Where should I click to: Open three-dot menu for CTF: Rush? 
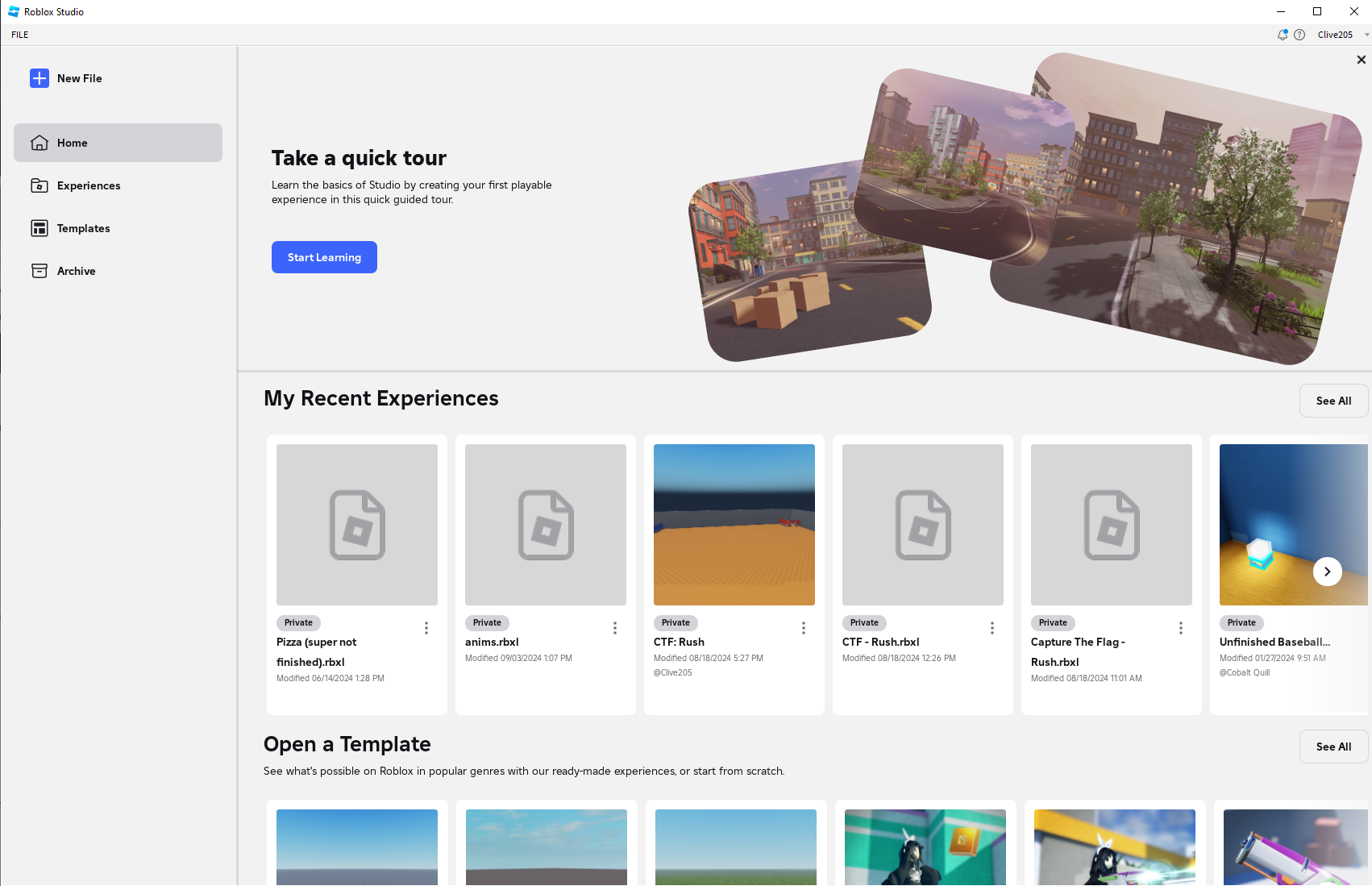pyautogui.click(x=804, y=628)
